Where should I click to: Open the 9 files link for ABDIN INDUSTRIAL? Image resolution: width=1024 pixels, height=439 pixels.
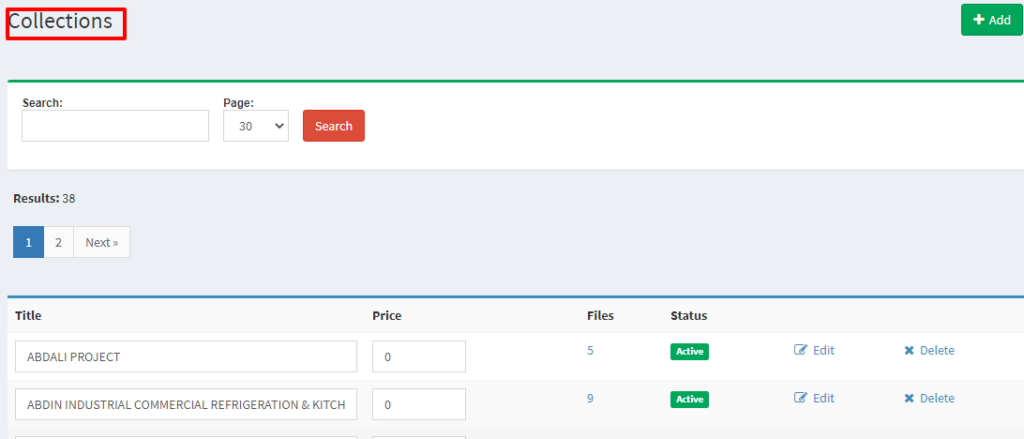pyautogui.click(x=590, y=398)
